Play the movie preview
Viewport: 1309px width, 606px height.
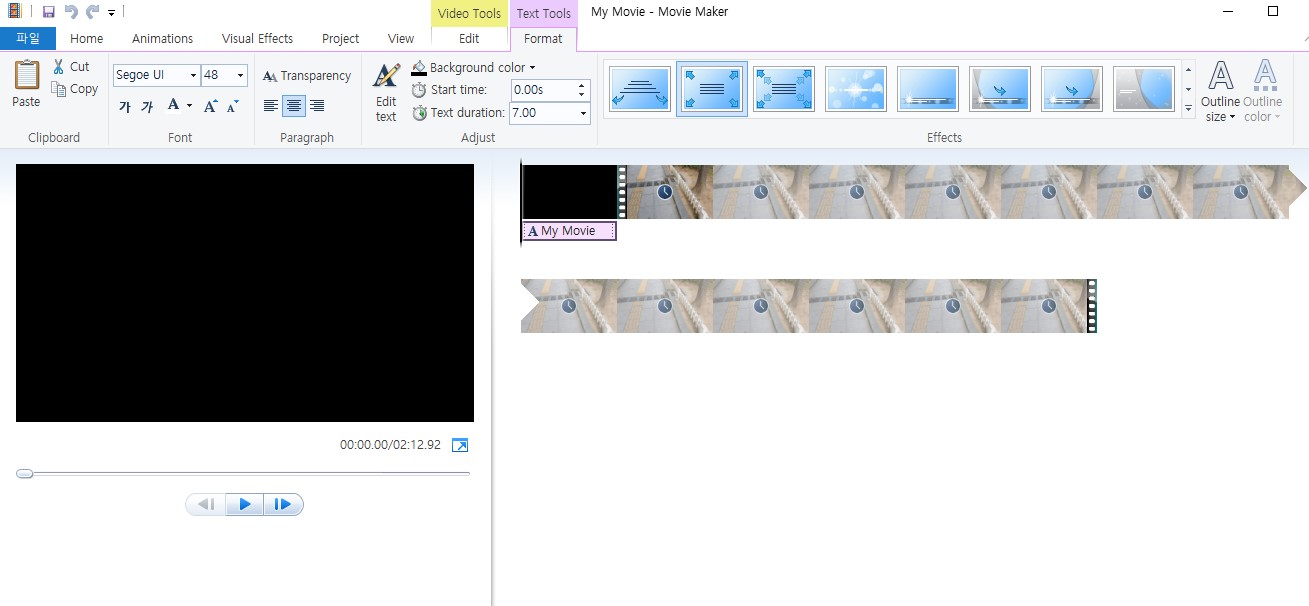click(x=245, y=505)
